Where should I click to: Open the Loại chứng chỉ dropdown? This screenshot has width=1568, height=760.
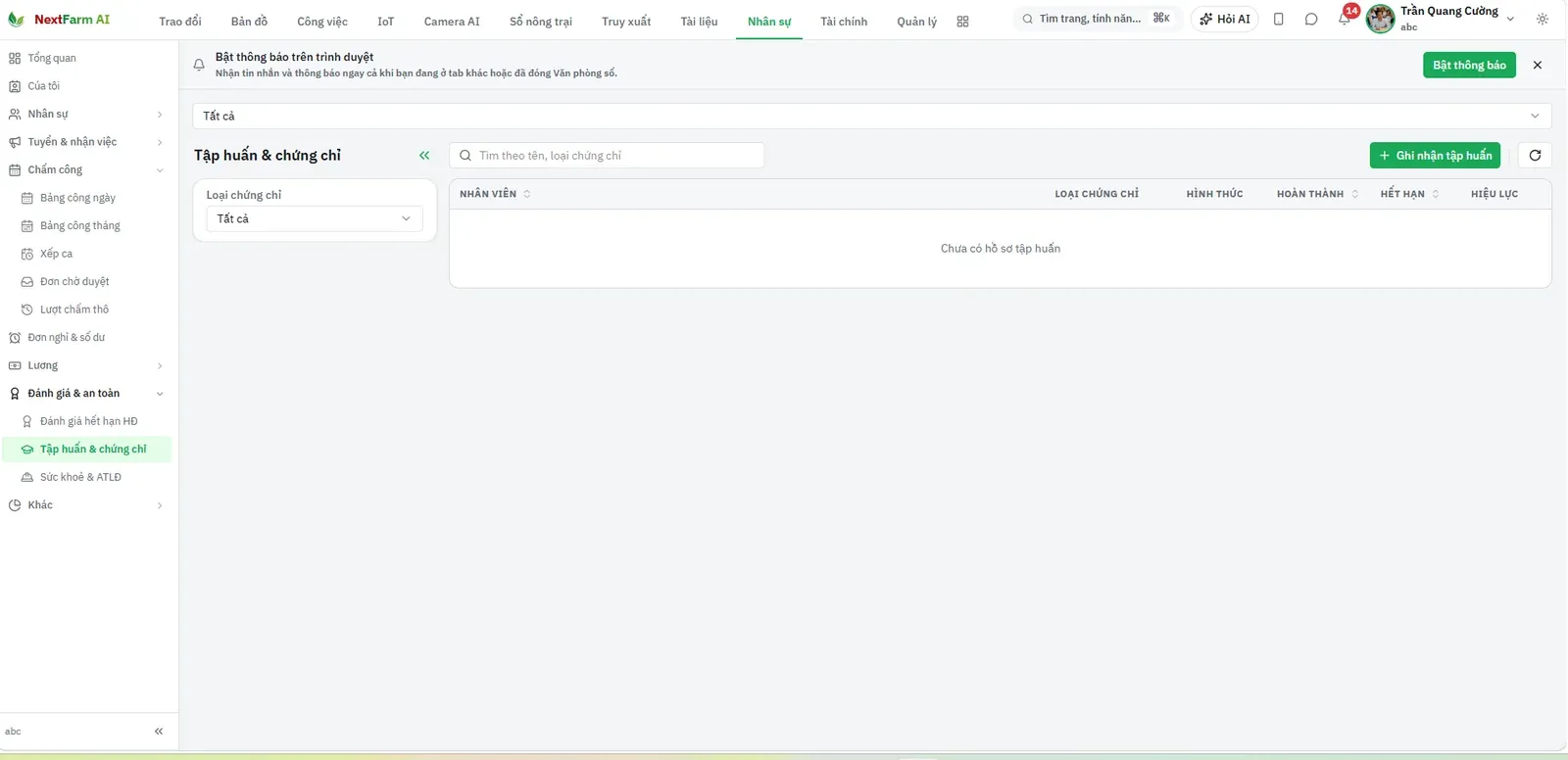pyautogui.click(x=315, y=218)
